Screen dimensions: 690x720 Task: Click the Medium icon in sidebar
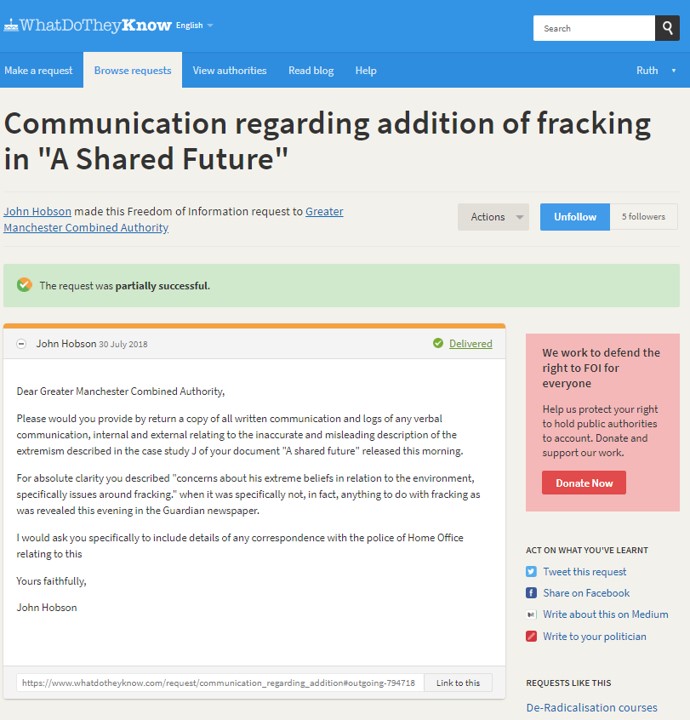[x=531, y=615]
